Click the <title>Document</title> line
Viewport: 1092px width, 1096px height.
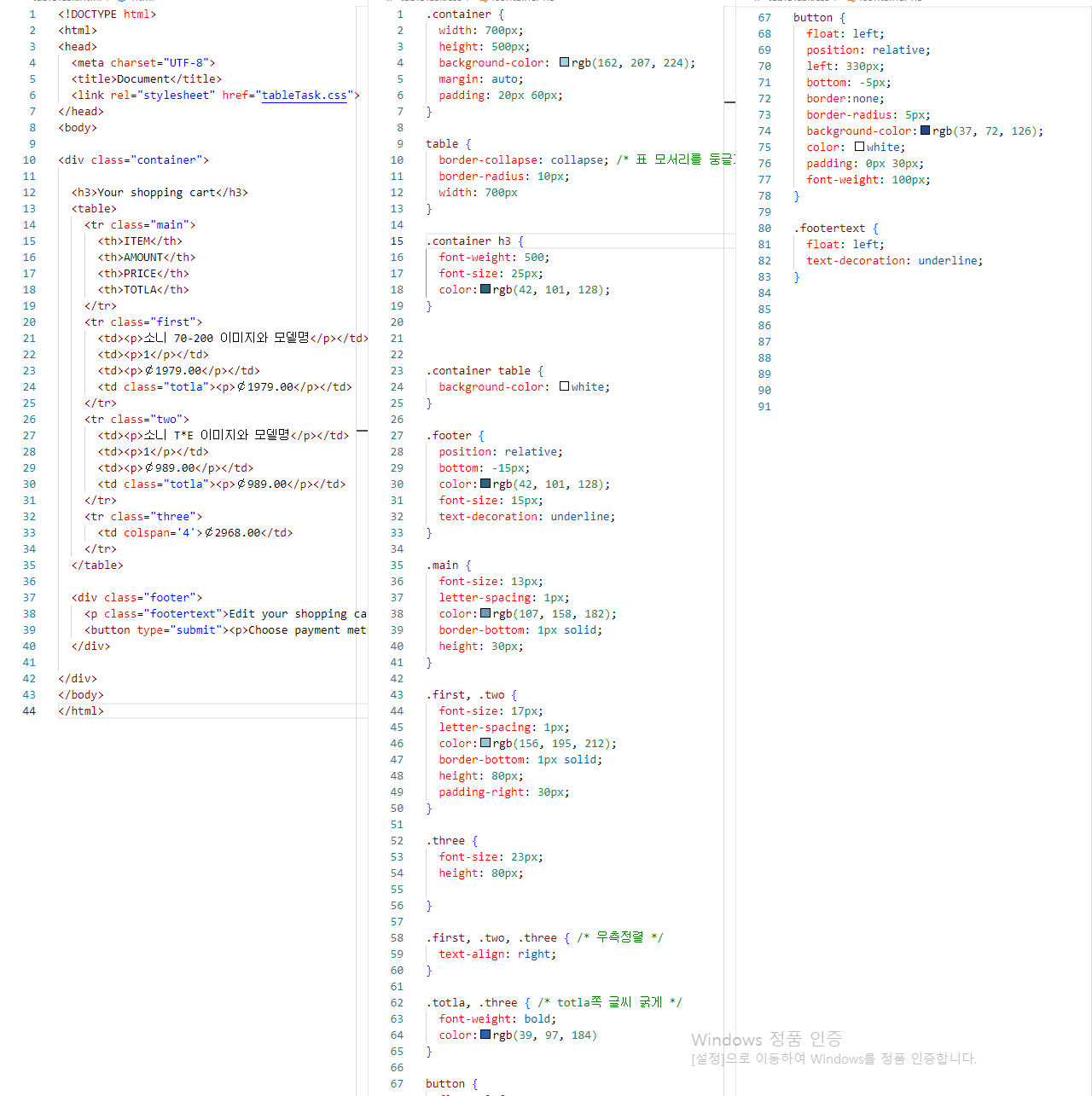(147, 79)
